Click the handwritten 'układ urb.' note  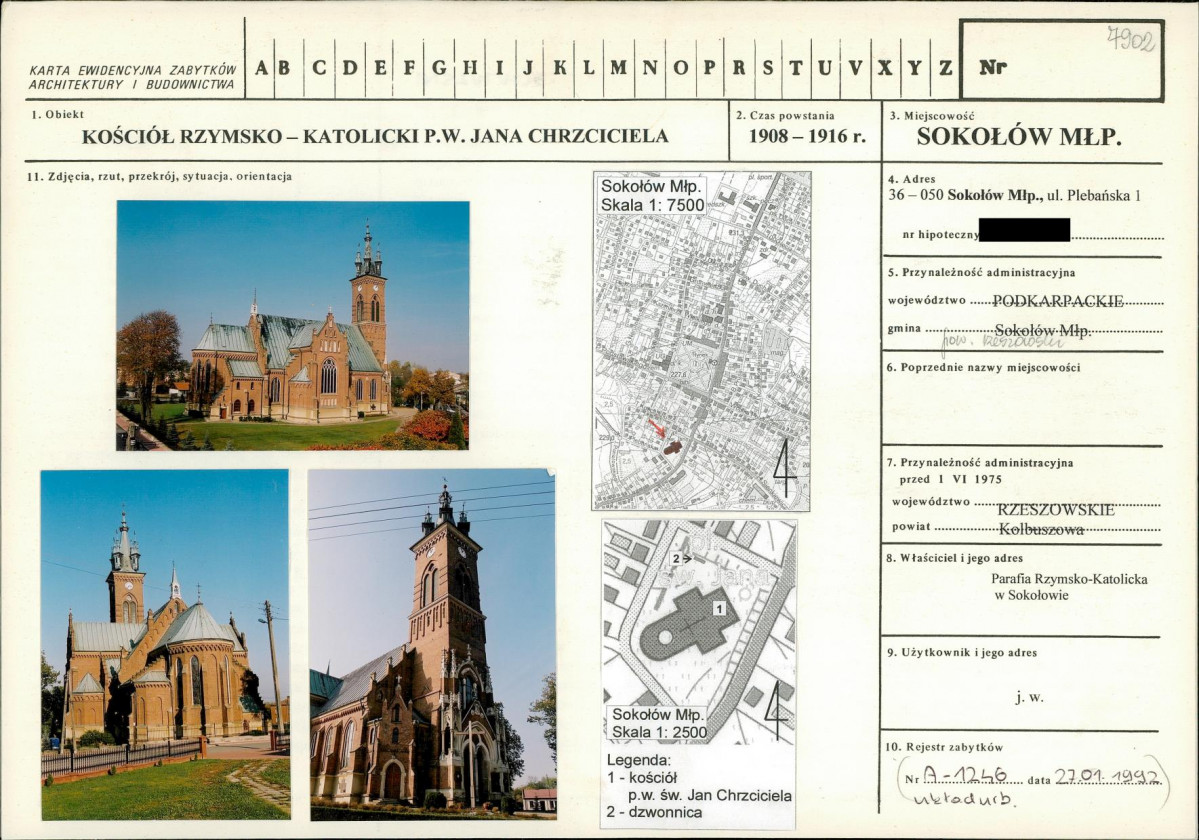tap(965, 799)
